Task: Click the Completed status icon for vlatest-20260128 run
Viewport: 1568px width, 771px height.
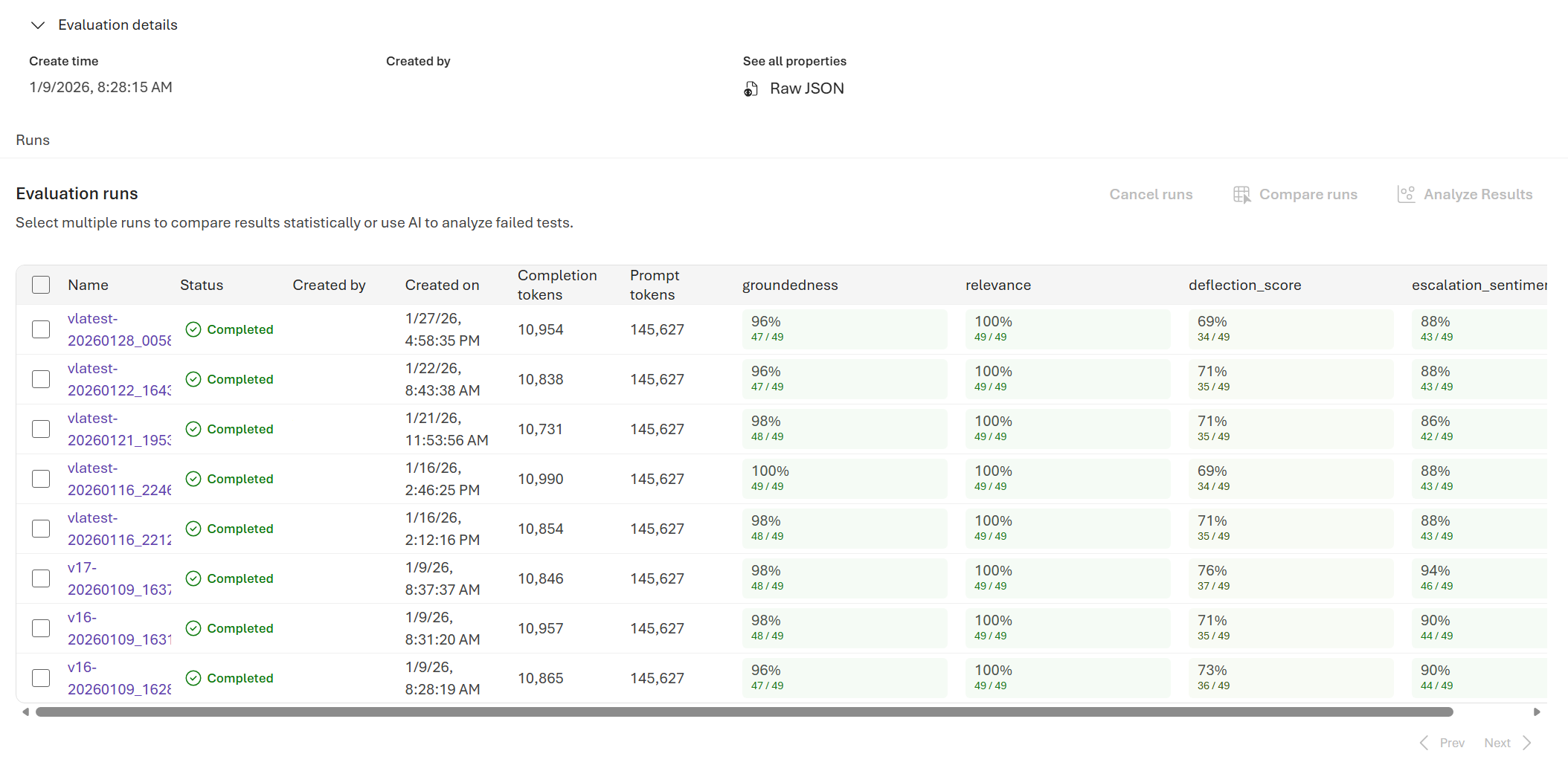Action: click(194, 329)
